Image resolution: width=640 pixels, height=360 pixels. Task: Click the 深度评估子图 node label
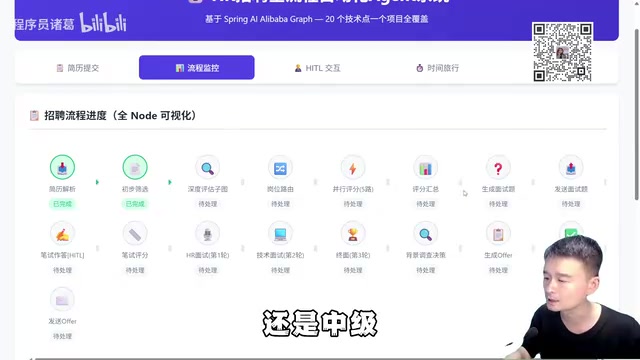(208, 189)
